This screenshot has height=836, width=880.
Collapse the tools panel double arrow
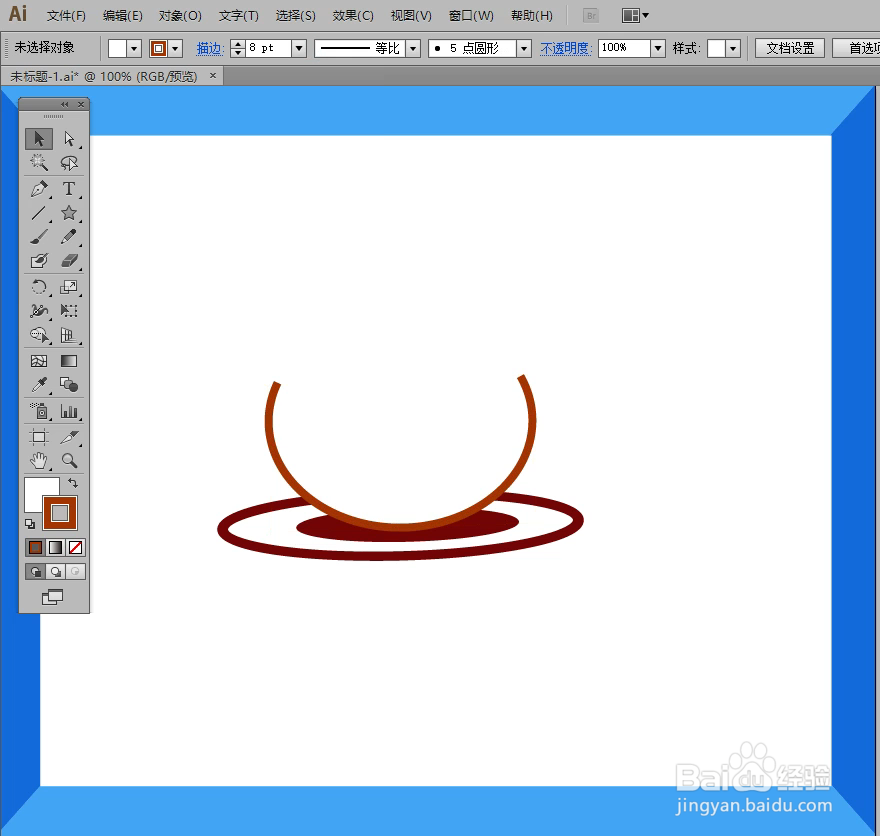pos(65,104)
